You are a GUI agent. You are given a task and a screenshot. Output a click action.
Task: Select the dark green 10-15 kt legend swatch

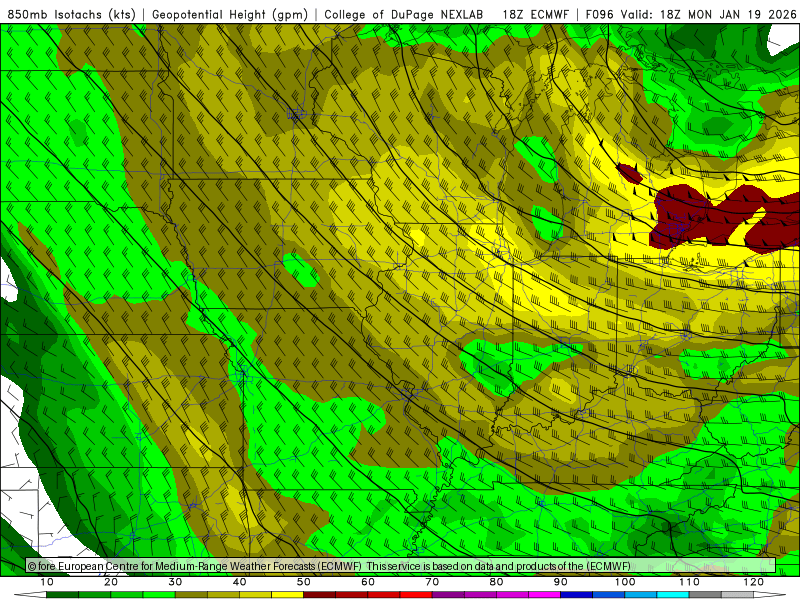click(62, 595)
